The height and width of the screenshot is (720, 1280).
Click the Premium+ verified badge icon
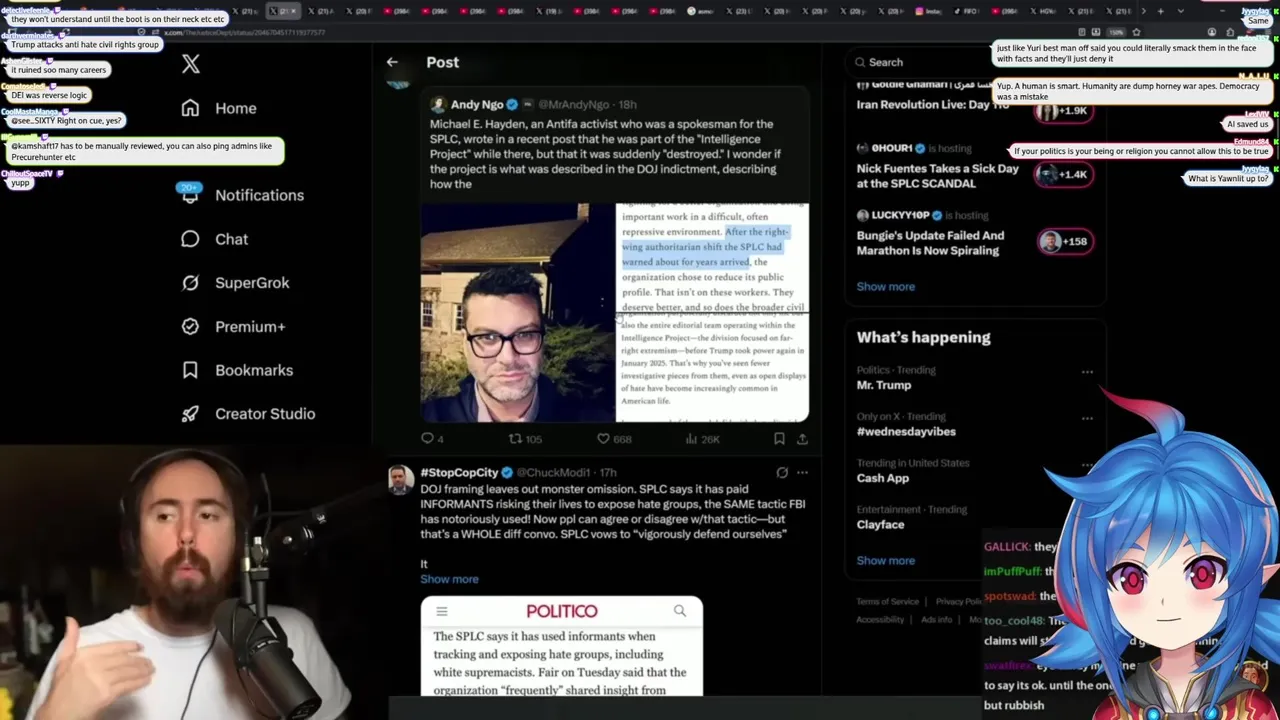[x=190, y=326]
